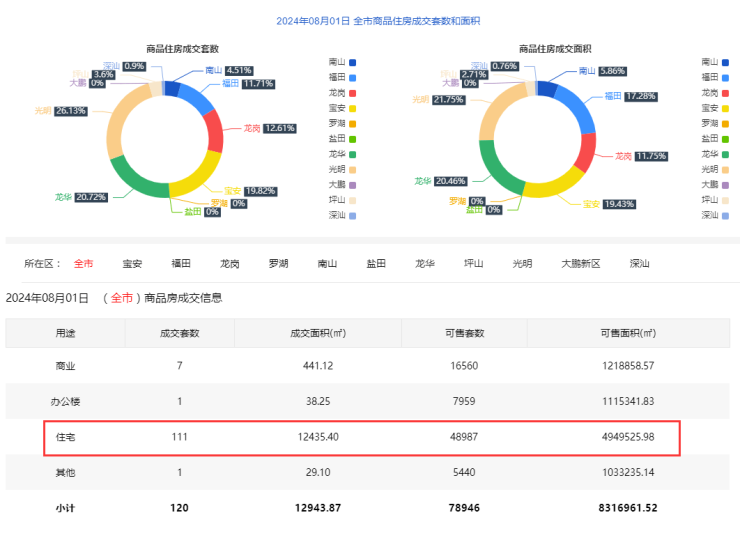Viewport: 740px width, 538px height.
Task: Click the 成交面积(㎡) column header
Action: [317, 333]
